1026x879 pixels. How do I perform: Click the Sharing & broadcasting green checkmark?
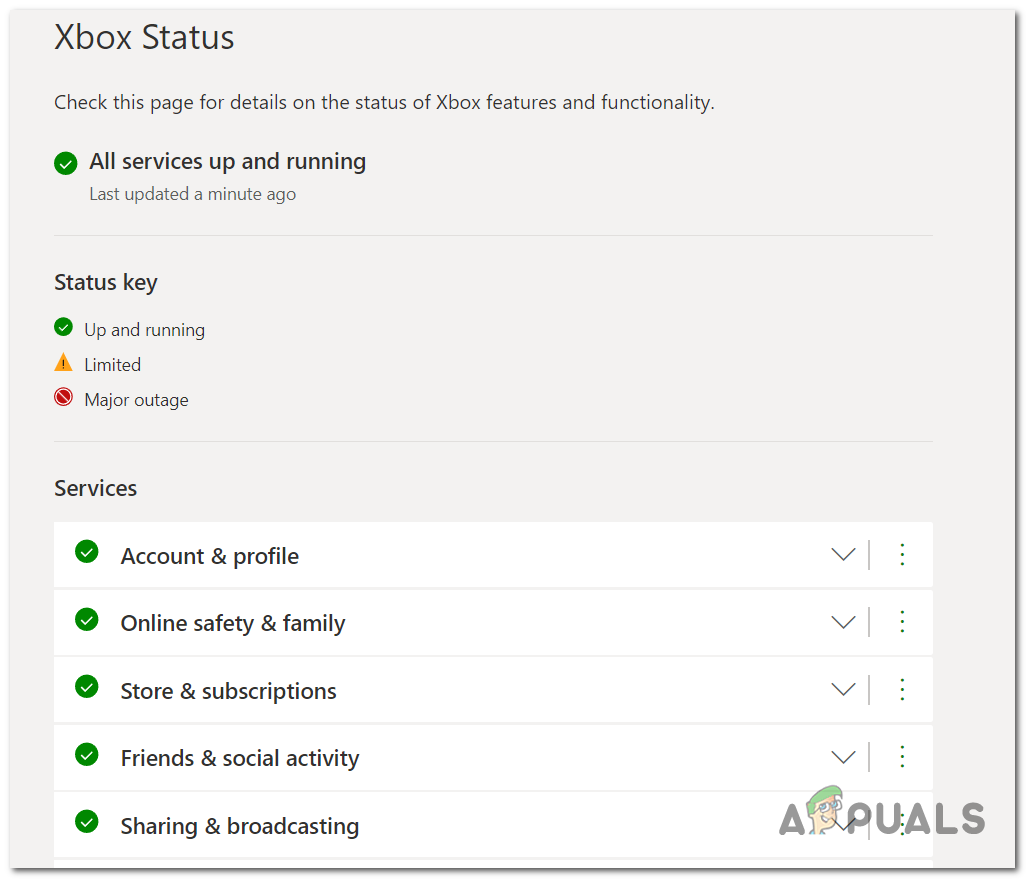coord(87,822)
